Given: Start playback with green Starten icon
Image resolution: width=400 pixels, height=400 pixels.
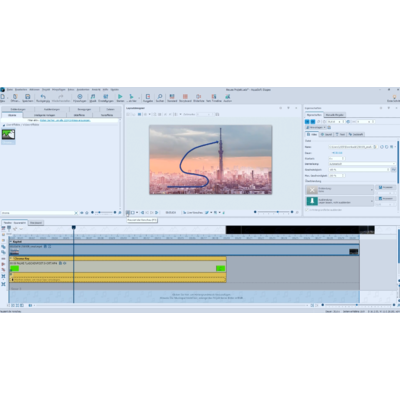Looking at the screenshot, I should point(120,97).
